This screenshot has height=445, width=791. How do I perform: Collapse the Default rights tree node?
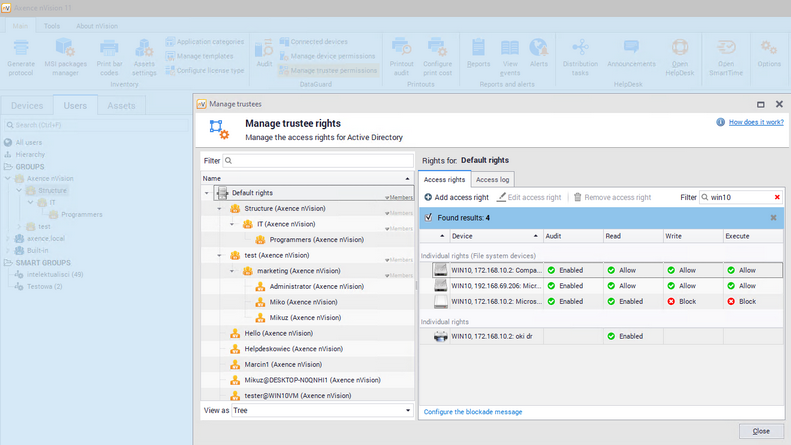click(x=207, y=193)
